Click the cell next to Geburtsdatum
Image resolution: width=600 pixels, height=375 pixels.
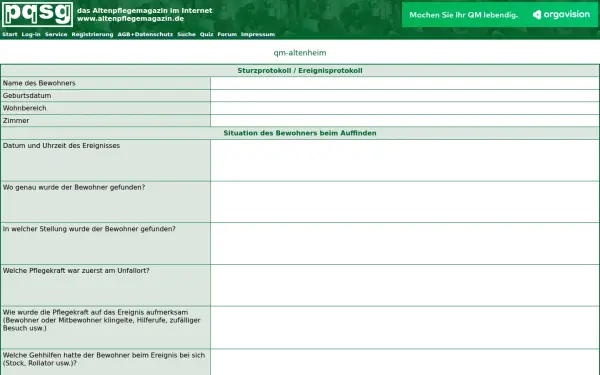click(404, 96)
